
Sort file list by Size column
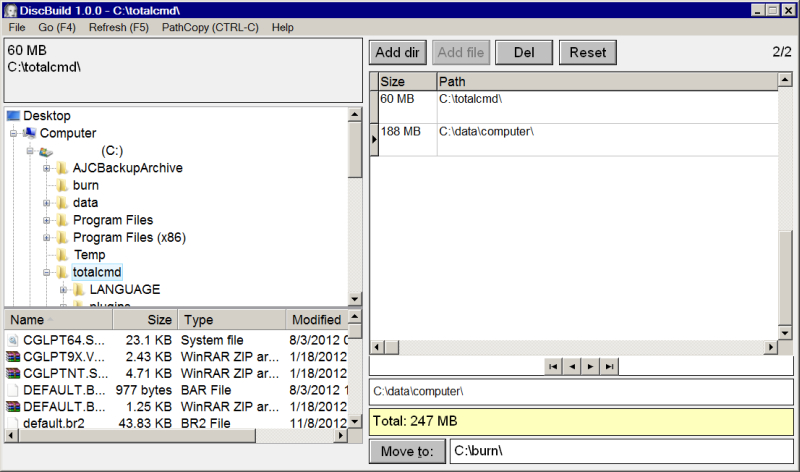point(145,320)
